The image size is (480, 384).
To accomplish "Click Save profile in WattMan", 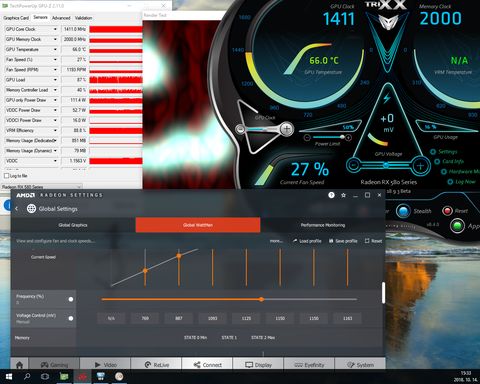I will [x=343, y=241].
